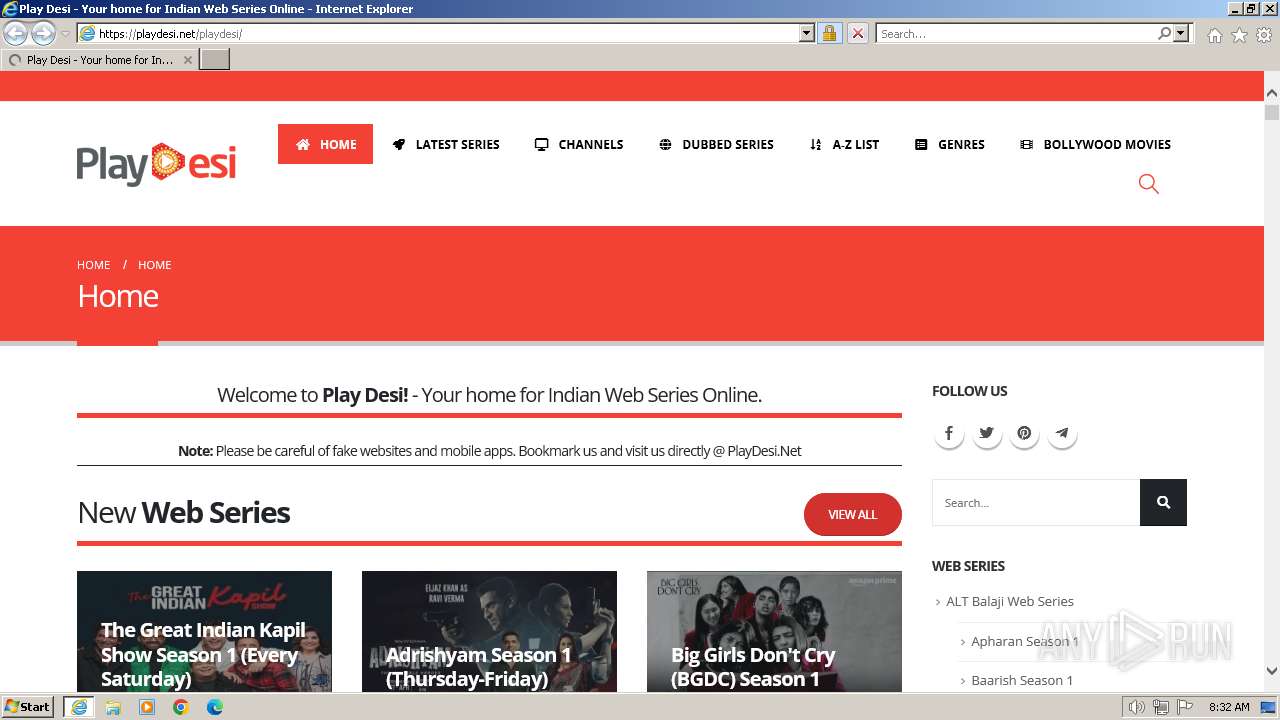Open the A-Z LIST menu item
This screenshot has height=720, width=1280.
pyautogui.click(x=844, y=144)
